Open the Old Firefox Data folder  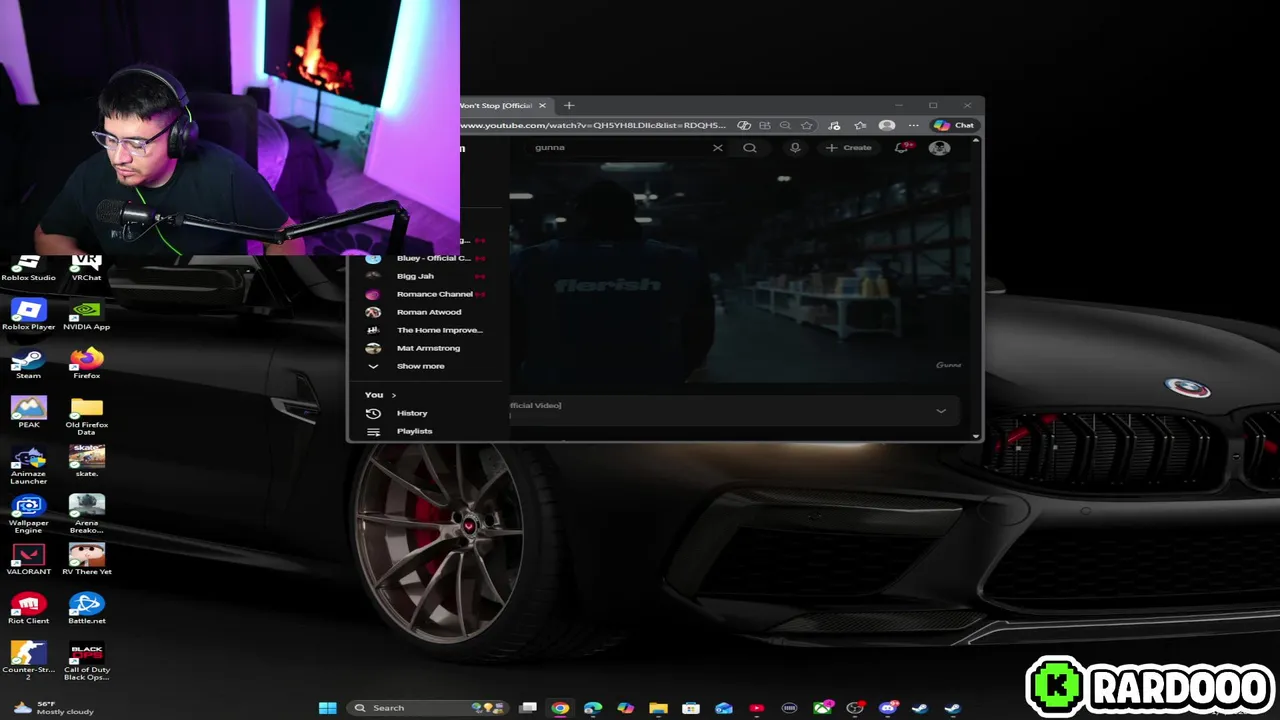point(86,416)
